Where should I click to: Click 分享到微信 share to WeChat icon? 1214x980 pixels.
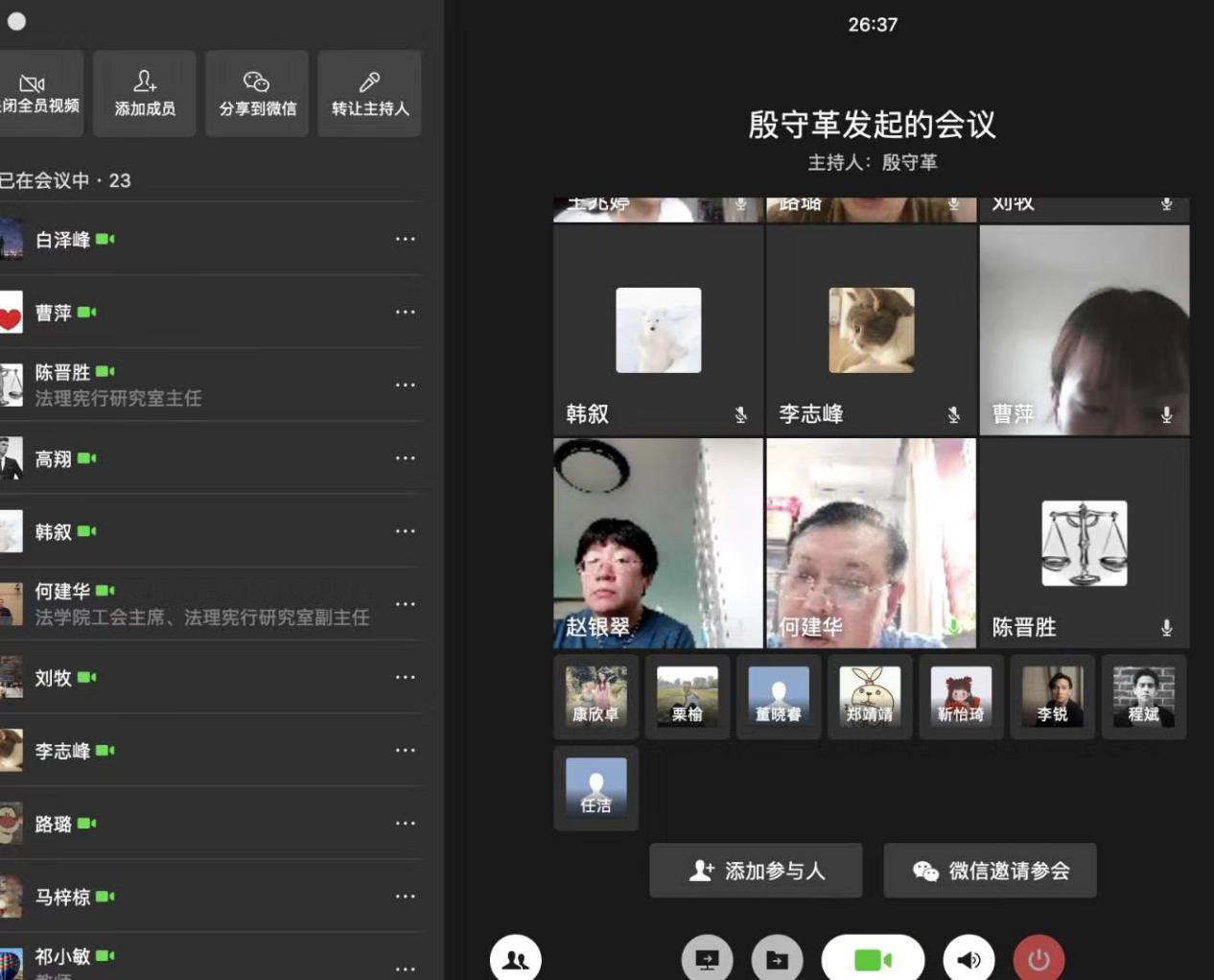point(257,93)
